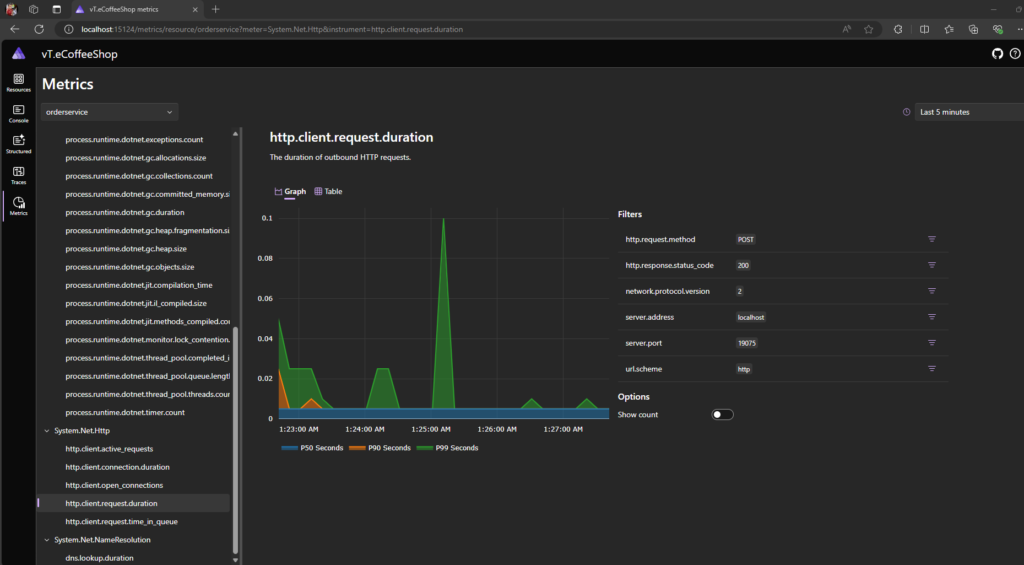Image resolution: width=1024 pixels, height=565 pixels.
Task: Select process.runtime.dotnet.gc.heap.size instrument
Action: coord(126,249)
